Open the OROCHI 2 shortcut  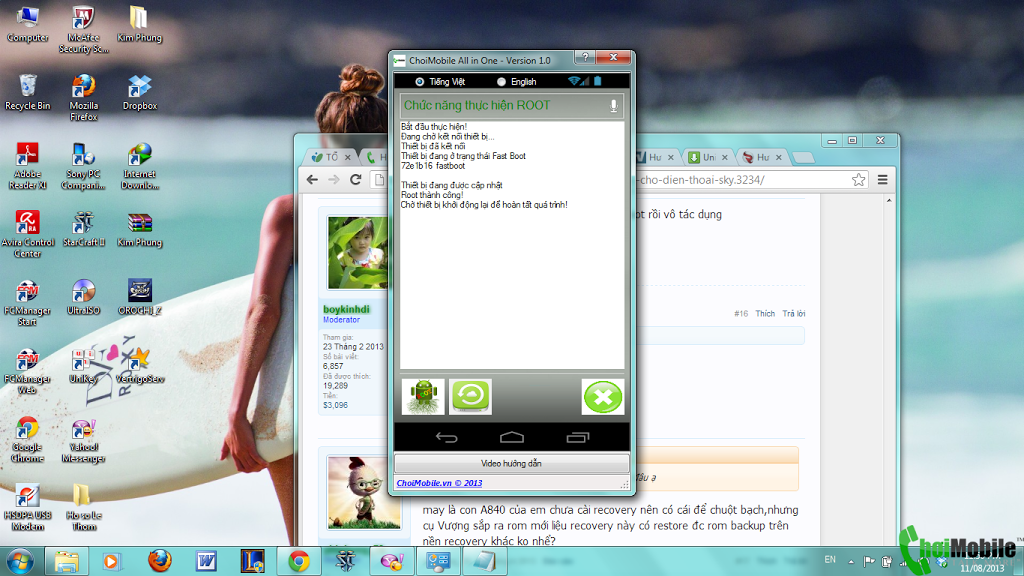(x=140, y=297)
